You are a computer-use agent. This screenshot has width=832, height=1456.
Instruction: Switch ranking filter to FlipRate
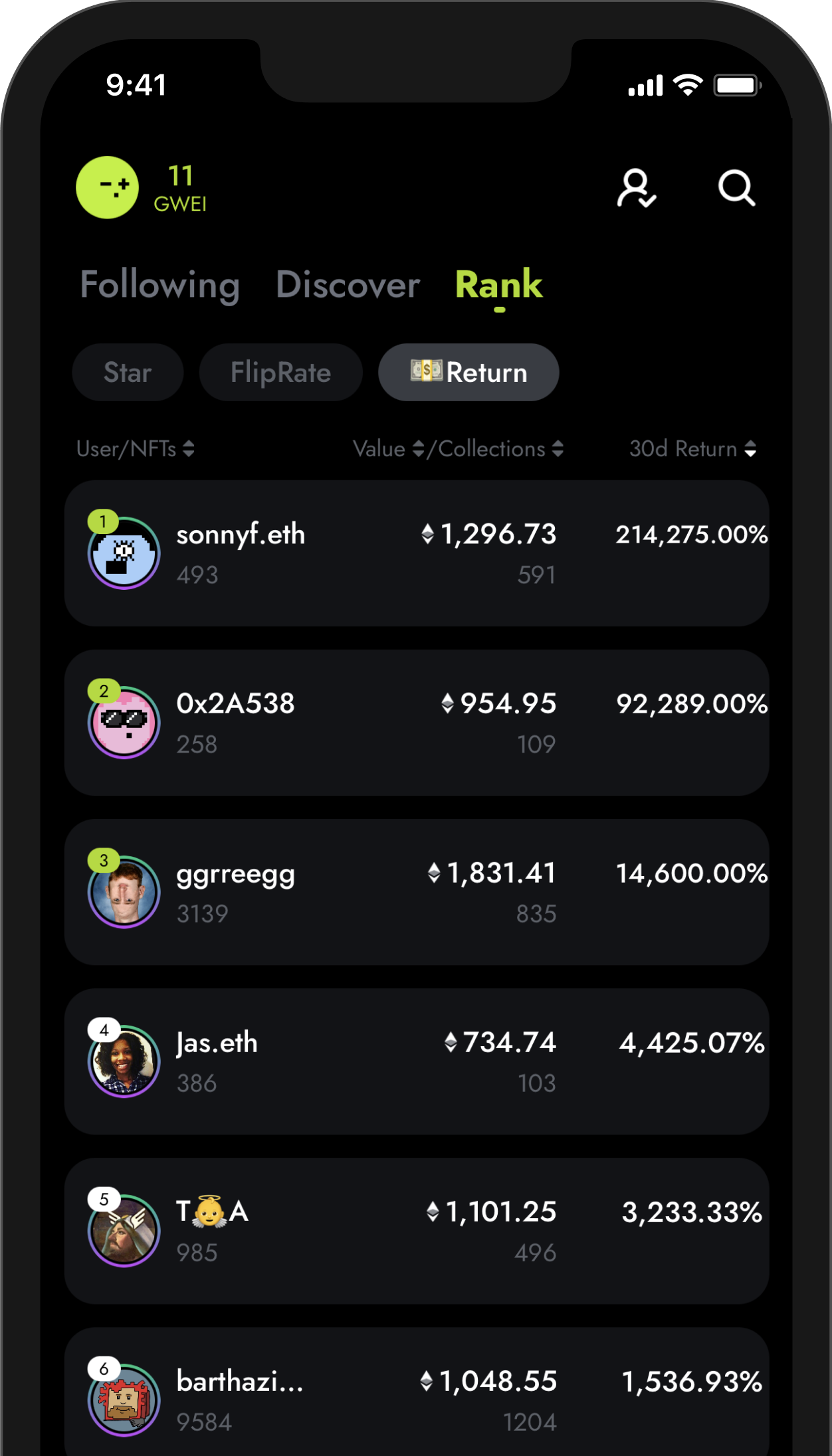280,372
